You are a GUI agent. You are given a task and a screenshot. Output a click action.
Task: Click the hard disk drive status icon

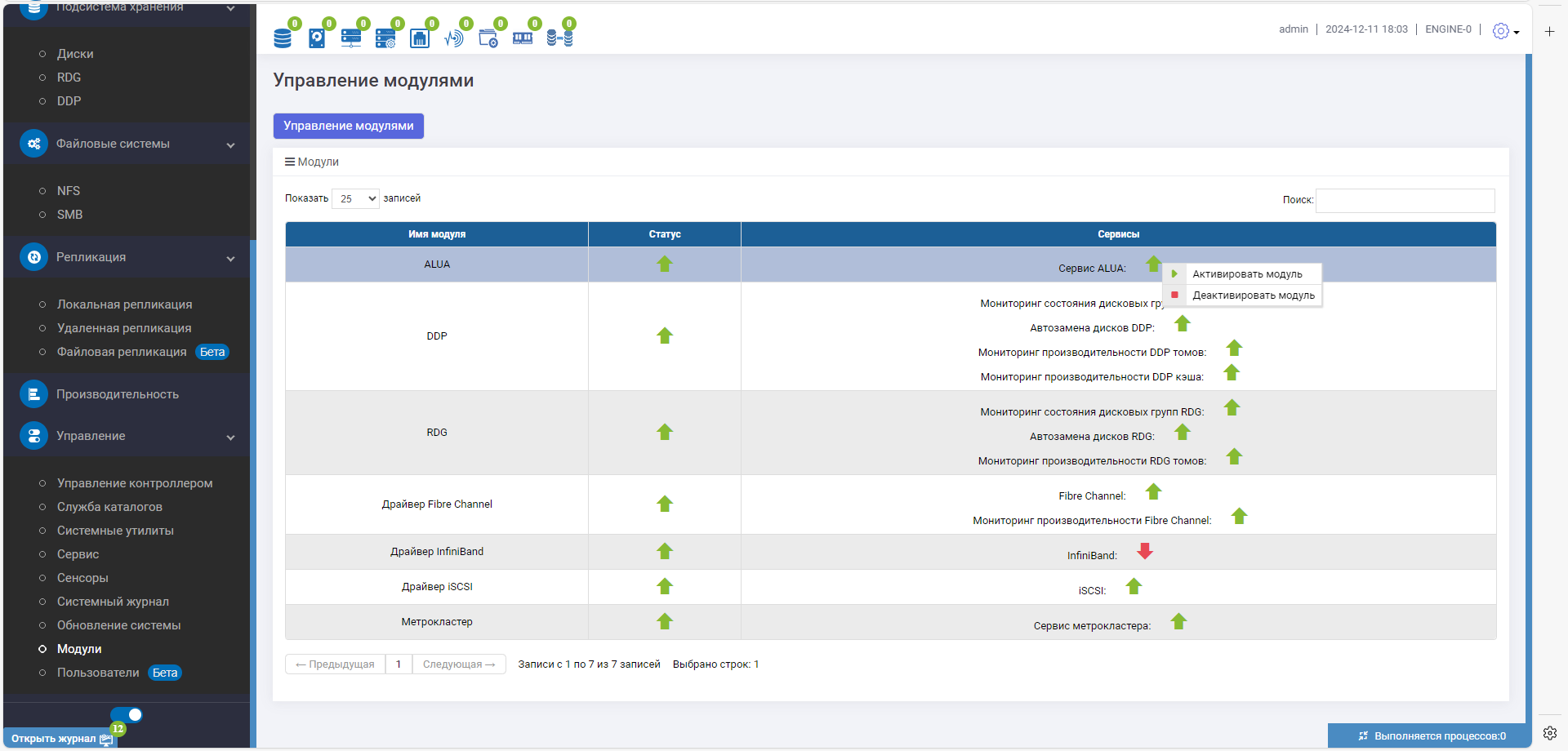point(317,38)
